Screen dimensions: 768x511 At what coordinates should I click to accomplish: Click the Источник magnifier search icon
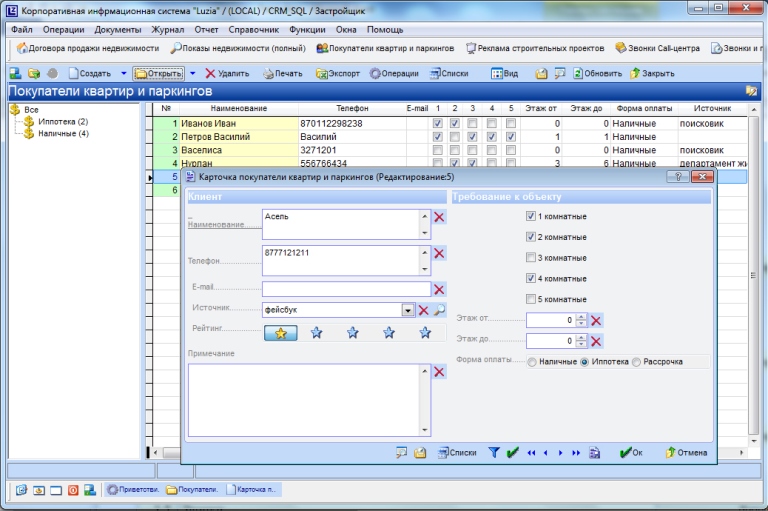pos(439,310)
